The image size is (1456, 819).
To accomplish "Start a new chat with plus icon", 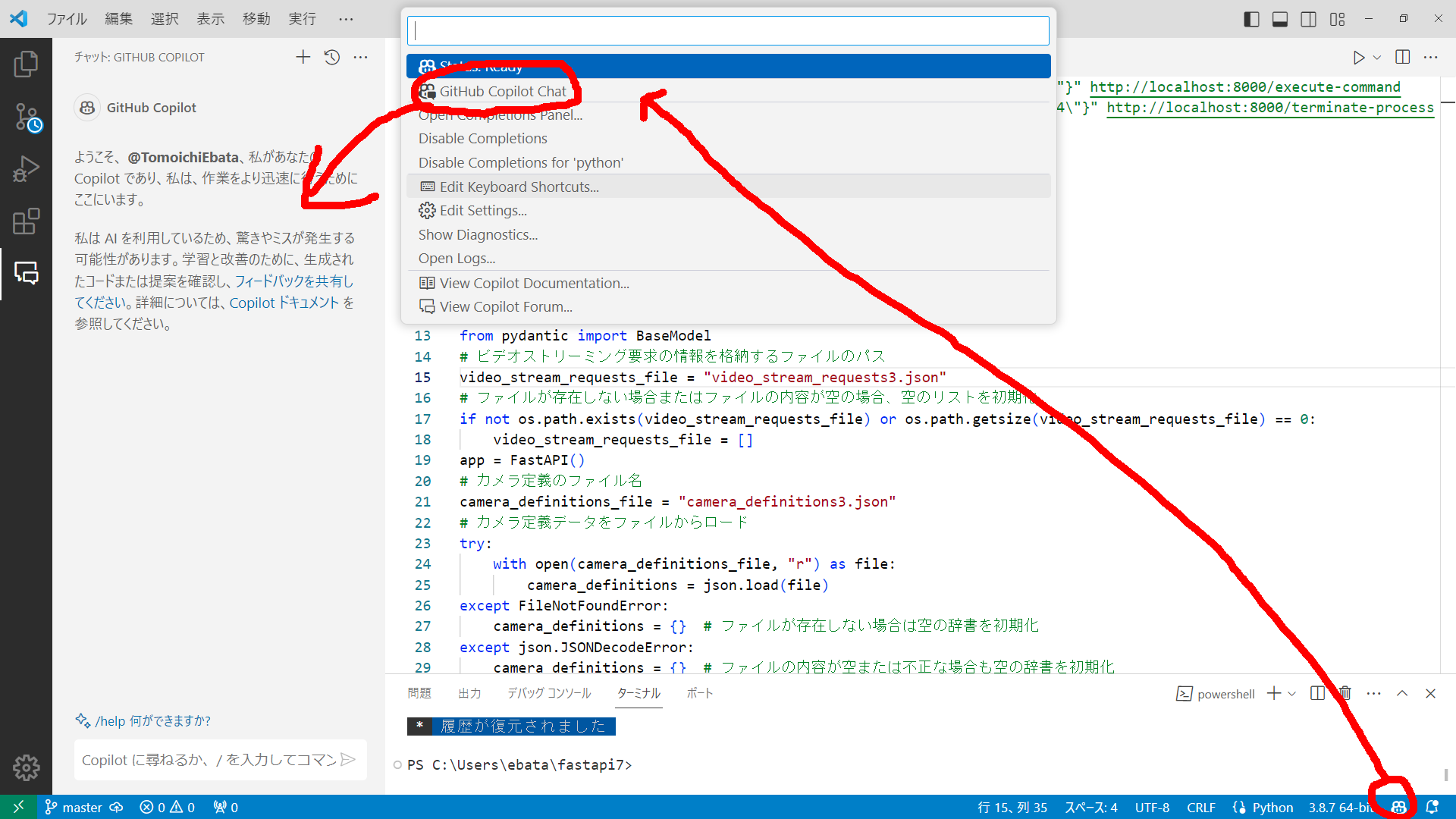I will (x=303, y=57).
